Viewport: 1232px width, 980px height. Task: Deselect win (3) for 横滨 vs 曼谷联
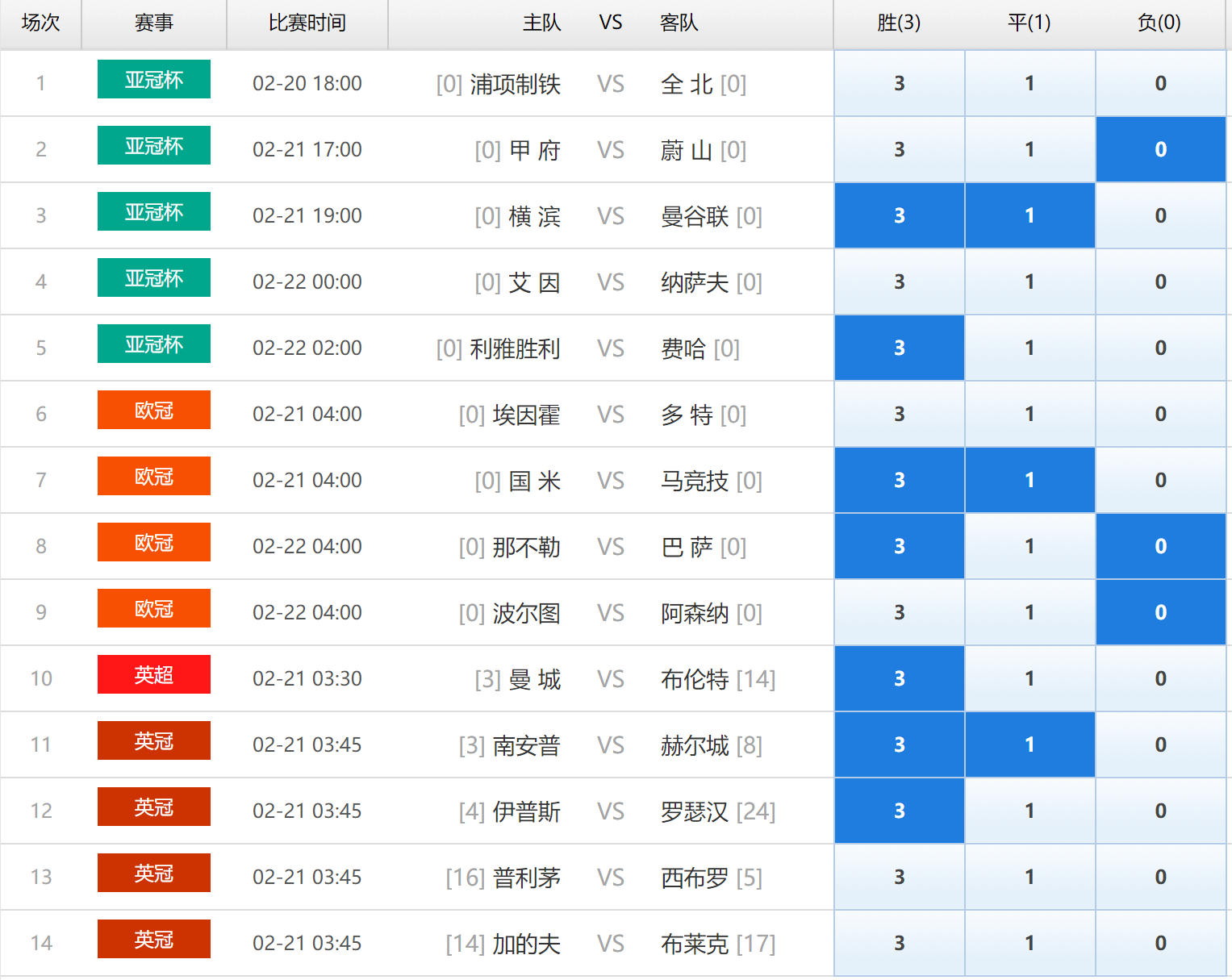[x=900, y=215]
